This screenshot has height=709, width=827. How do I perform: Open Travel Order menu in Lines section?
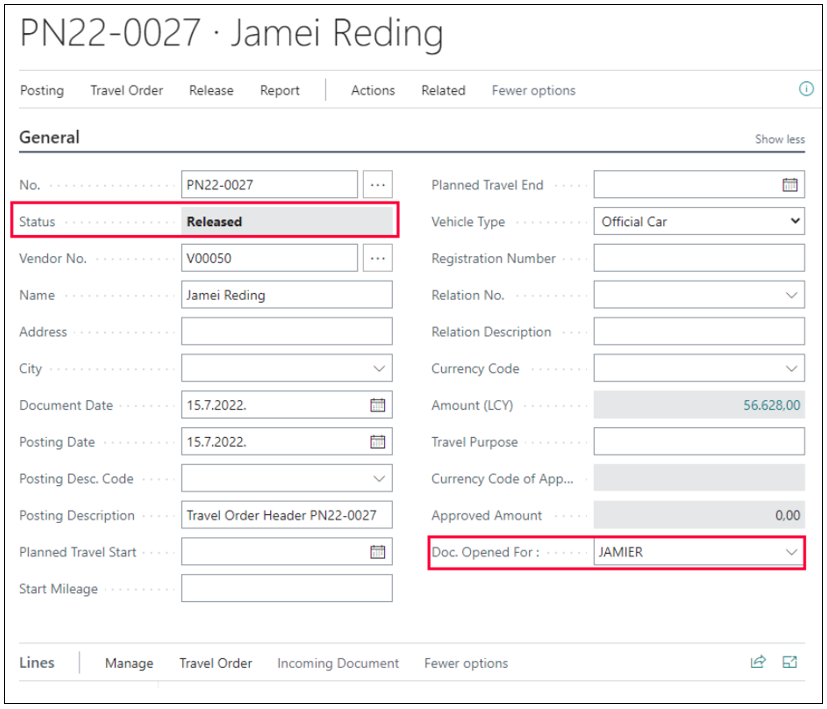[x=216, y=663]
